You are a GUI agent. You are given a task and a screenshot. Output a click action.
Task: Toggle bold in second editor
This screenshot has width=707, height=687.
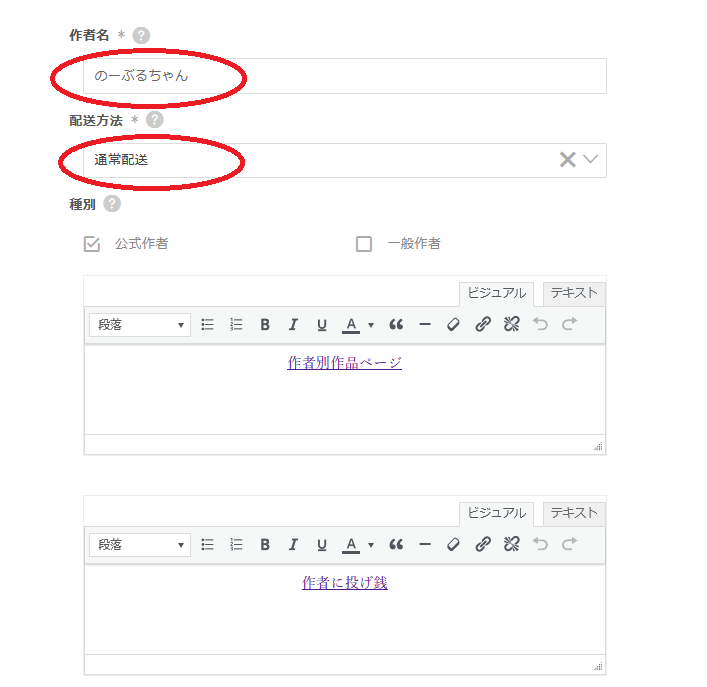(x=265, y=545)
